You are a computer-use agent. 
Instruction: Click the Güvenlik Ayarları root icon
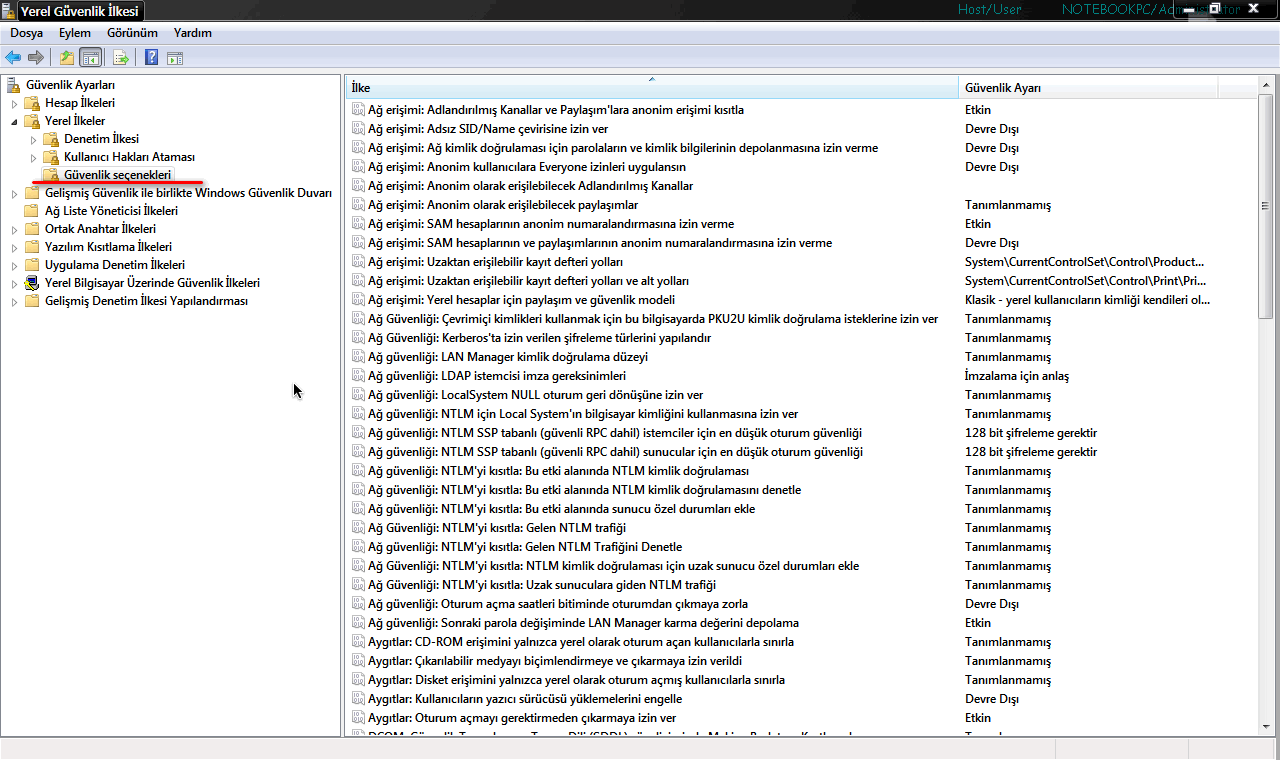pyautogui.click(x=13, y=84)
